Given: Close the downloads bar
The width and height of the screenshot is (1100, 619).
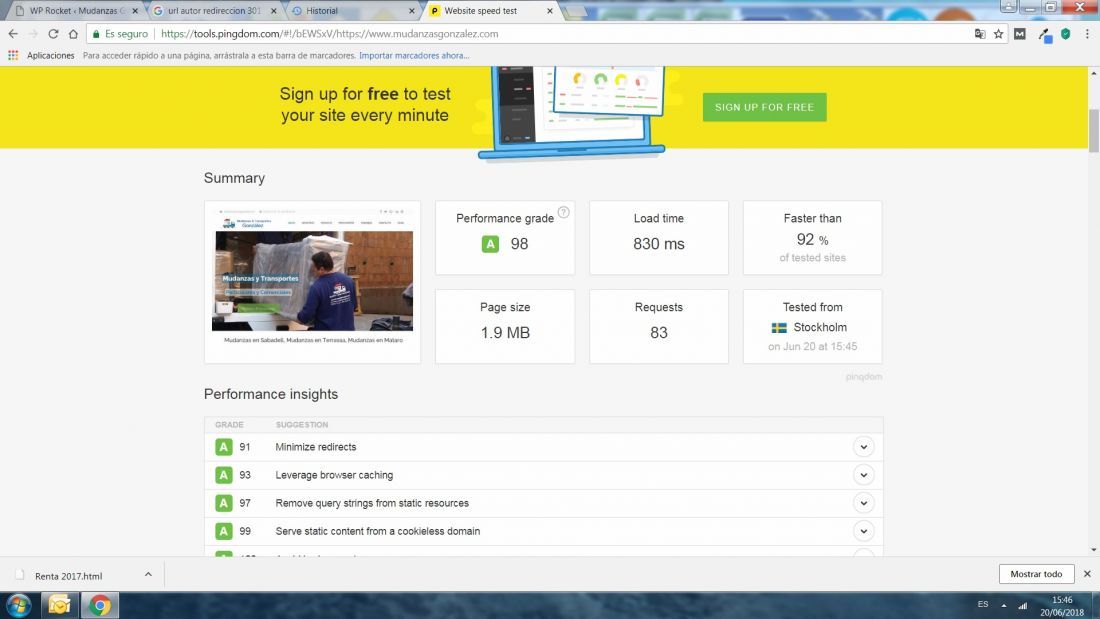Looking at the screenshot, I should click(x=1087, y=574).
